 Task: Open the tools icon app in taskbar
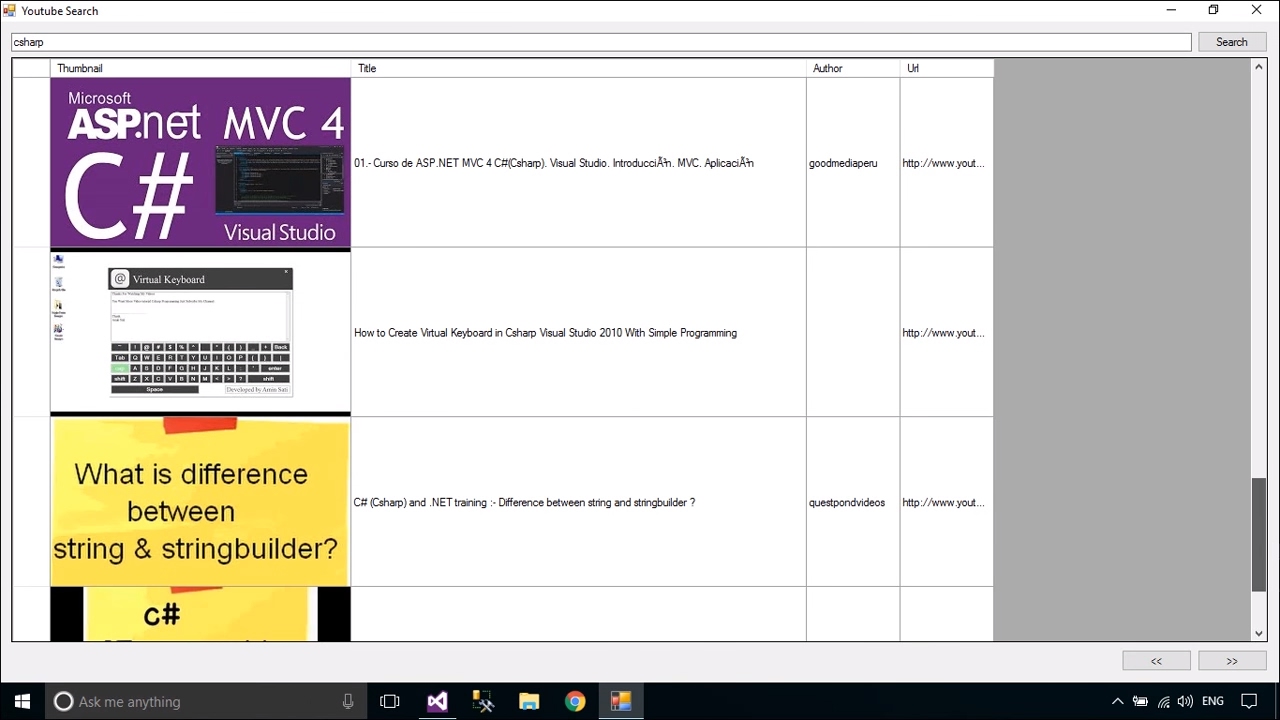point(483,701)
